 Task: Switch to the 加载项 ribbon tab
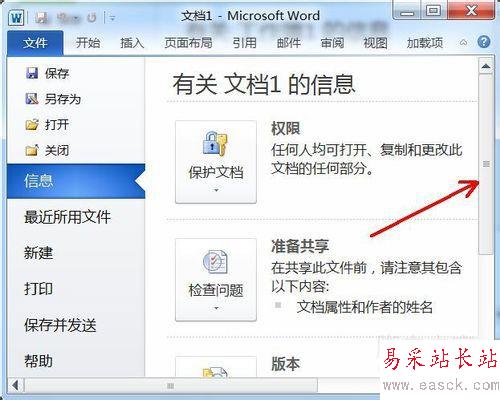click(x=425, y=43)
